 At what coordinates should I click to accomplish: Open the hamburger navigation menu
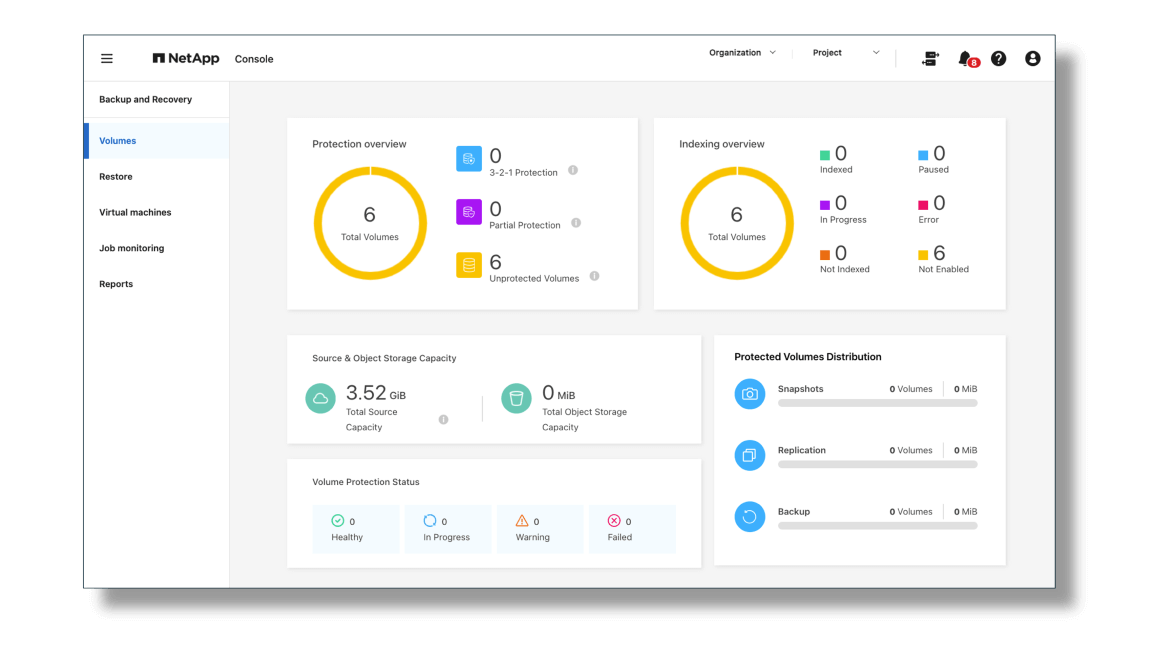(x=107, y=59)
